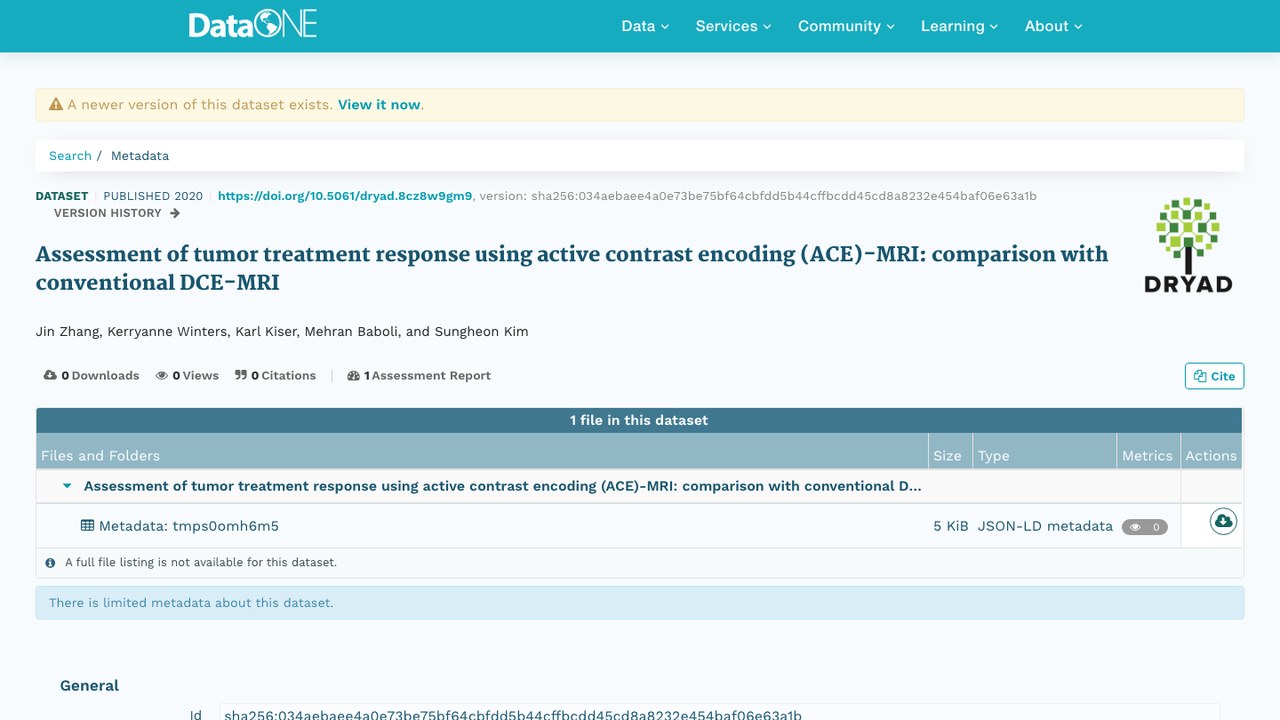Click the dataset title heading

(x=572, y=268)
